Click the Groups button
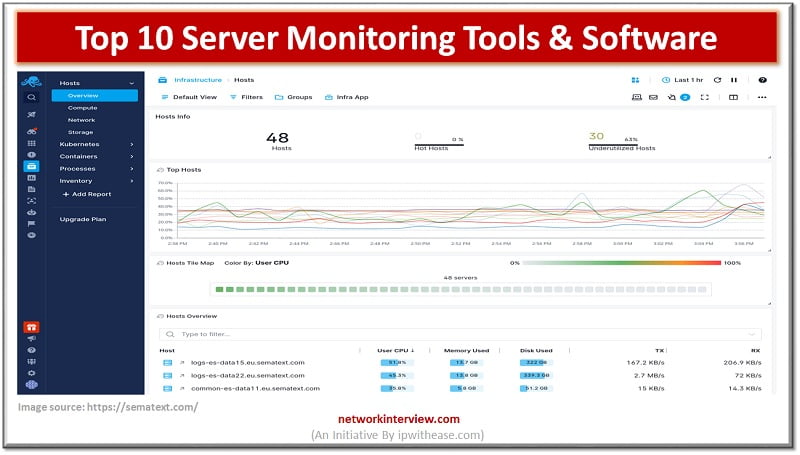Screen dimensions: 800x455 (x=294, y=97)
